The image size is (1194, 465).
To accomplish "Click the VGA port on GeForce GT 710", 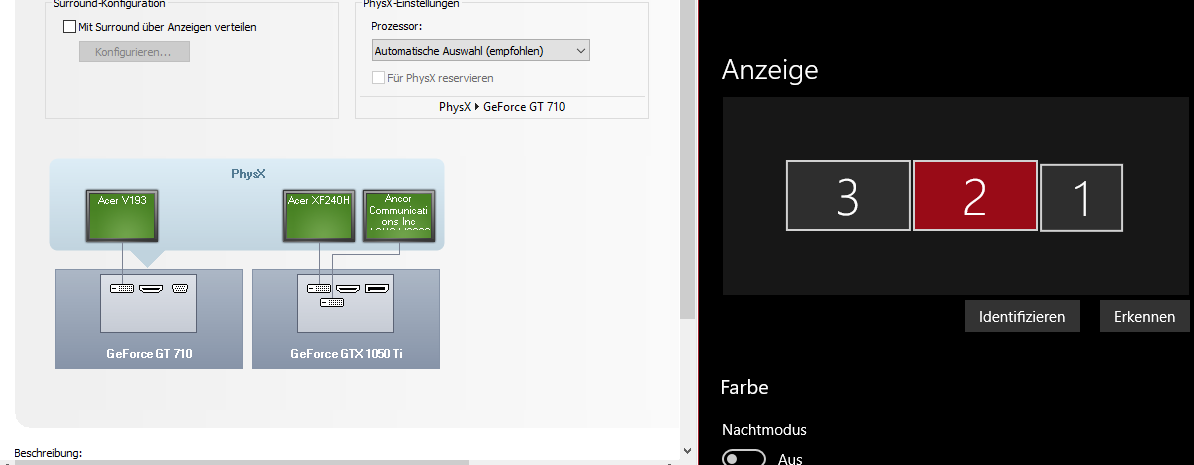I will (x=180, y=288).
